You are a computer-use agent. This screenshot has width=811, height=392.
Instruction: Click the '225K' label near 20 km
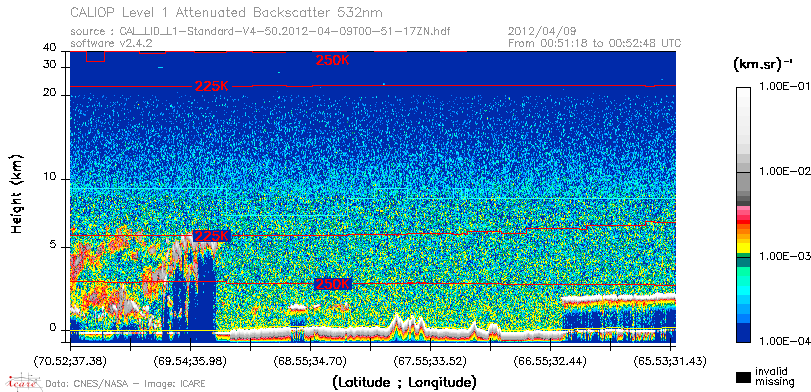click(212, 86)
